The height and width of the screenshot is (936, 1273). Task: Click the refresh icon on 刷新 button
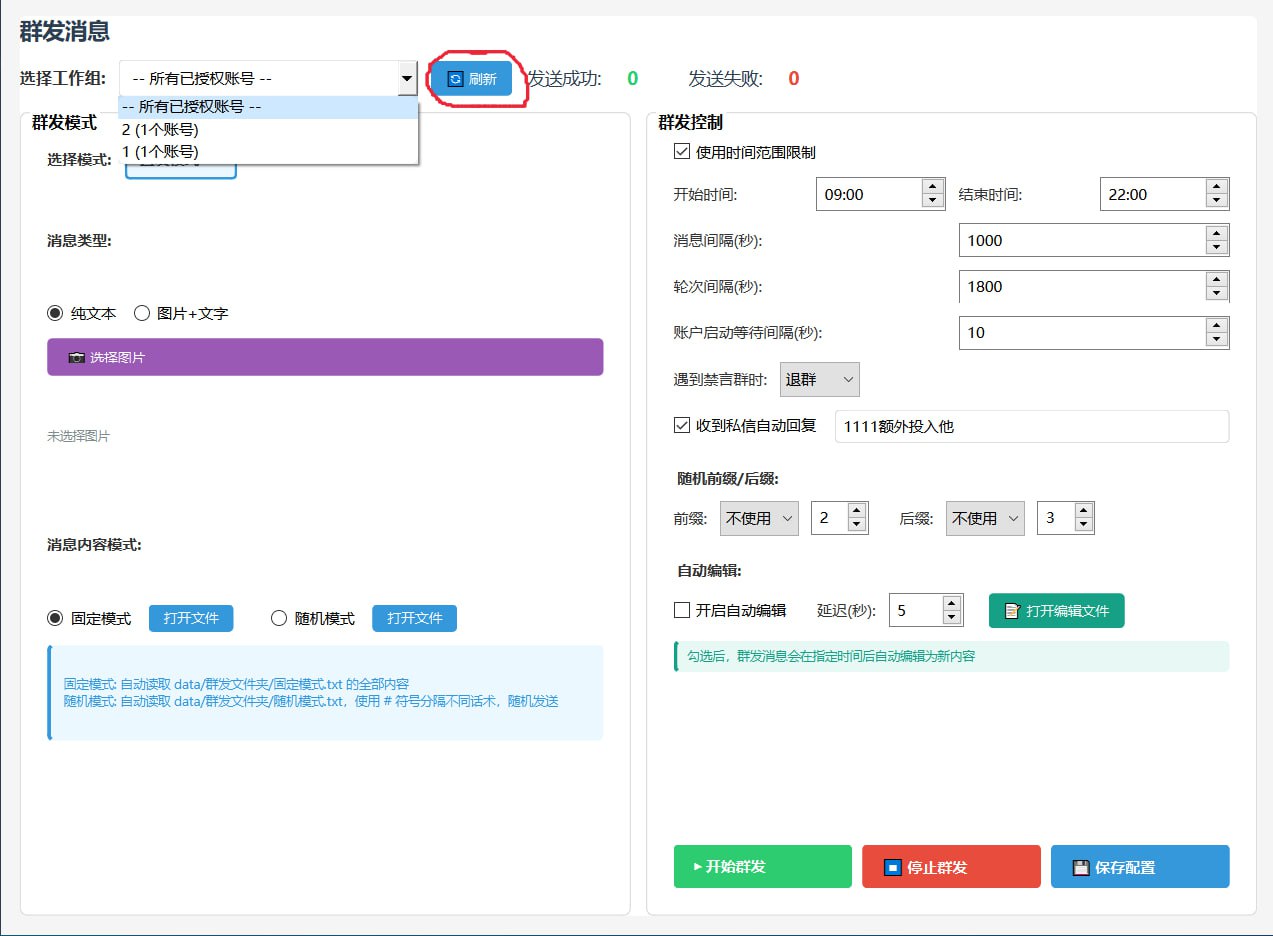[x=456, y=77]
